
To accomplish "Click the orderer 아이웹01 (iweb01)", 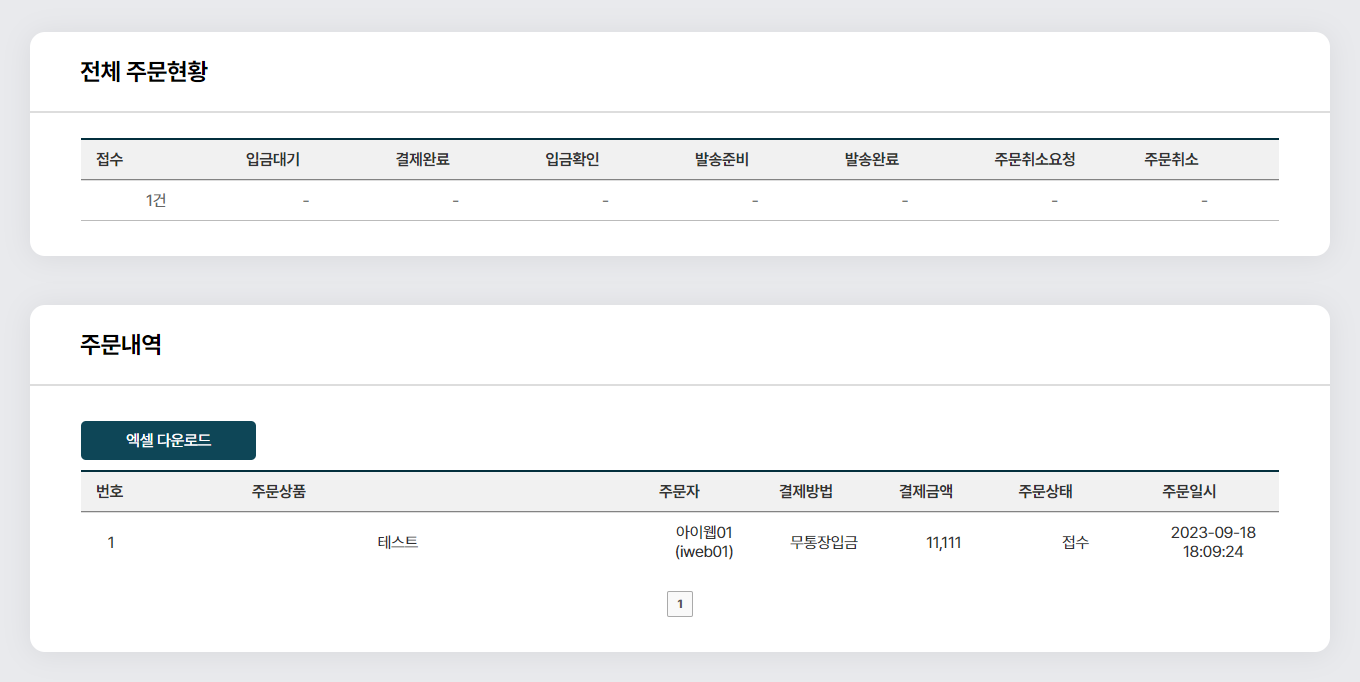I will point(705,542).
